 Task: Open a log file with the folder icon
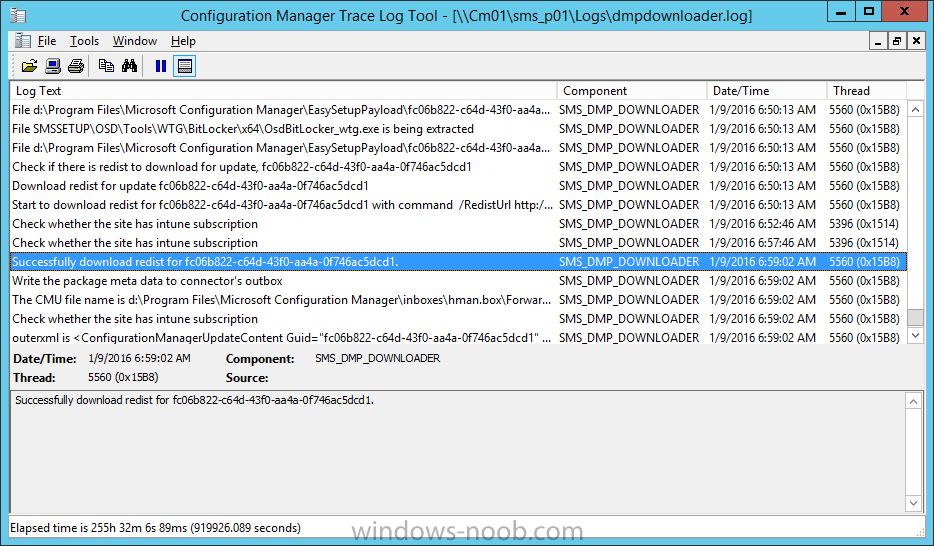(x=29, y=66)
